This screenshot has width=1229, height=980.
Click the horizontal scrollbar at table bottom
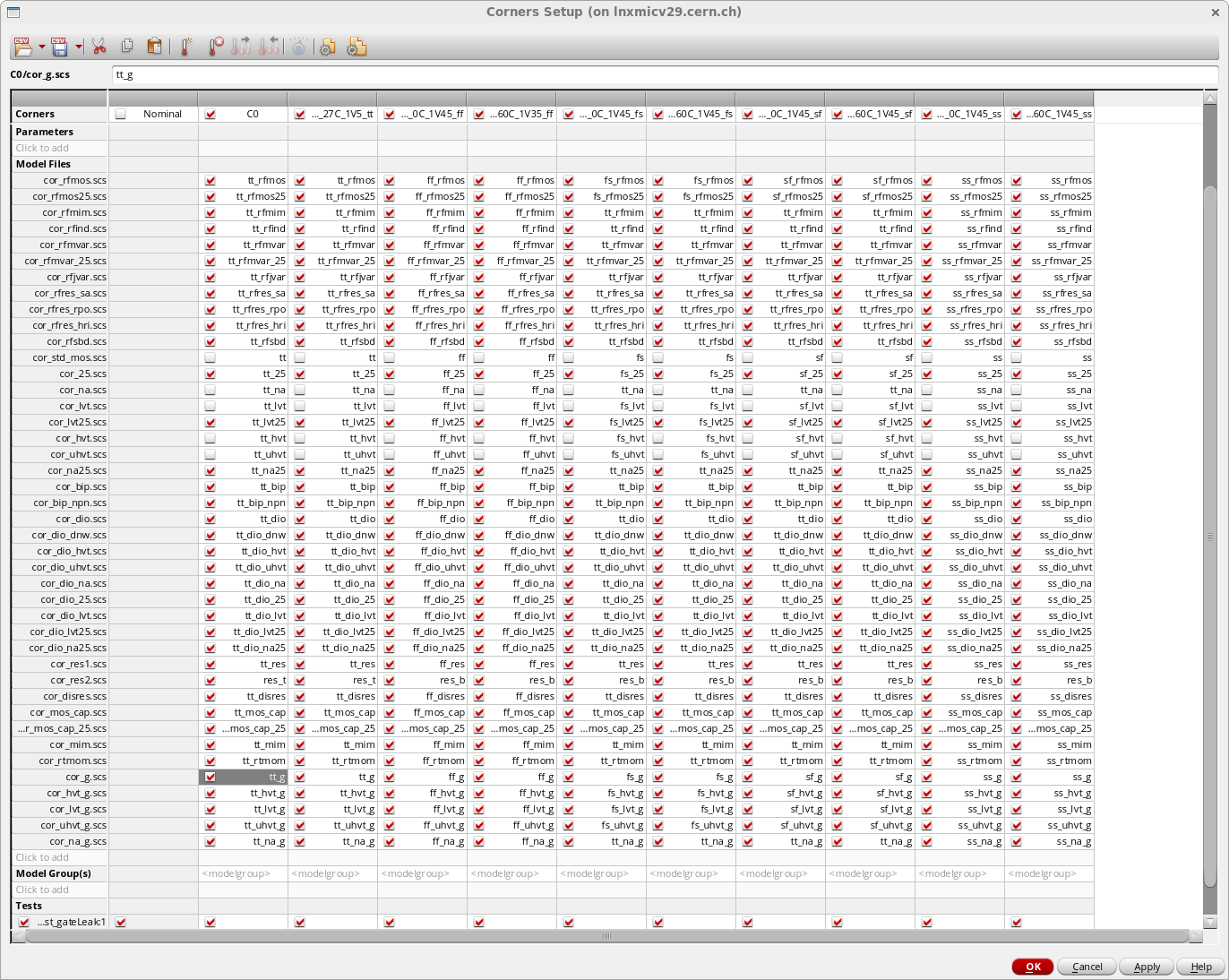(606, 936)
